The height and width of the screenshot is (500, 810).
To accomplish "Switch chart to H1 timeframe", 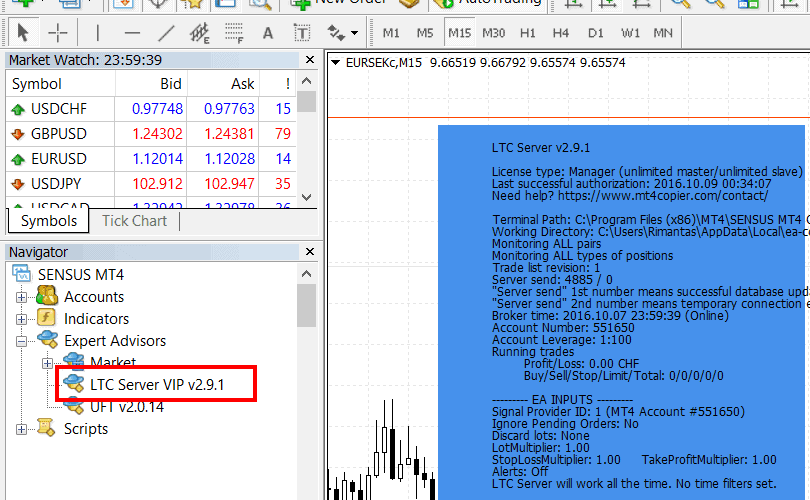I will point(527,33).
